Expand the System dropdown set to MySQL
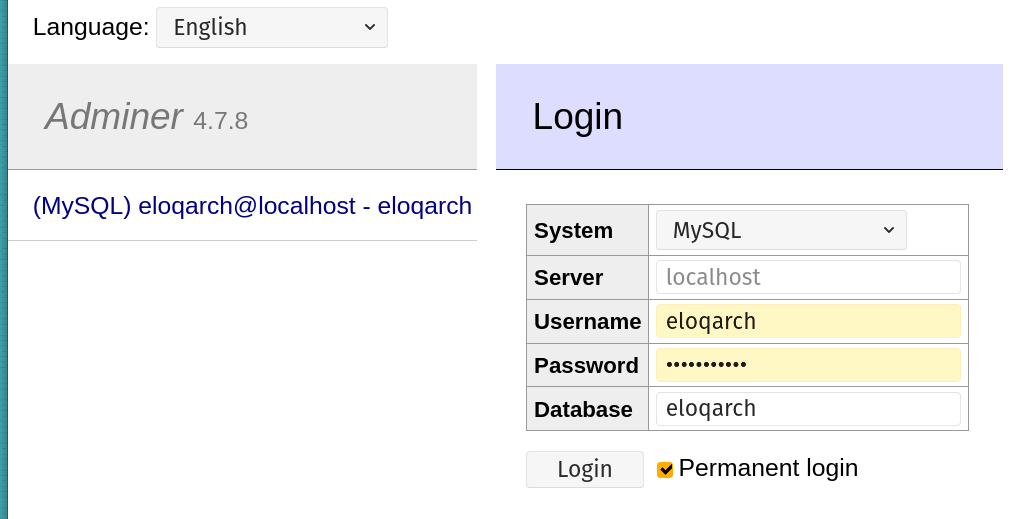The image size is (1025, 519). pos(781,230)
